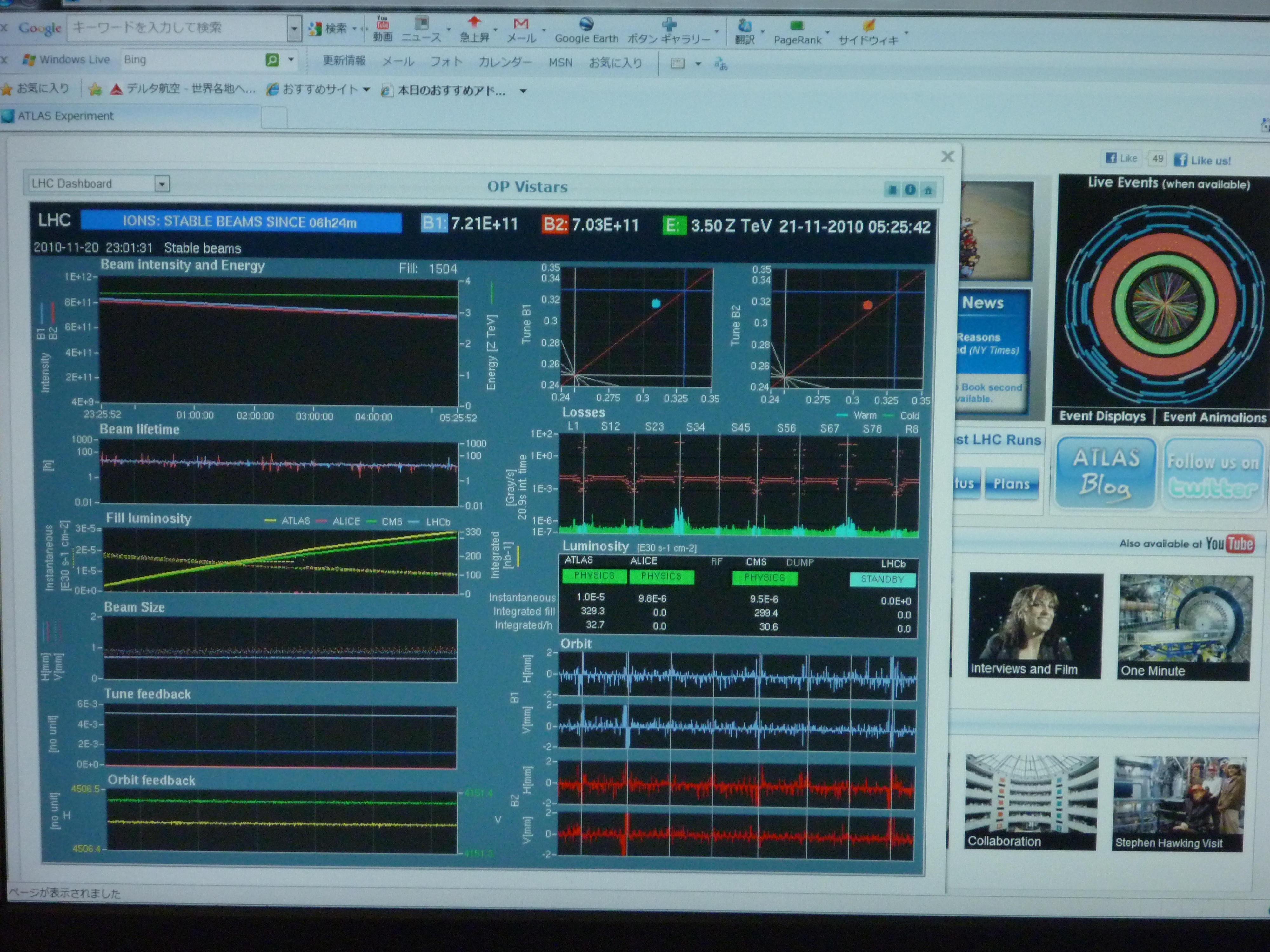The height and width of the screenshot is (952, 1270).
Task: Click Follow us on Twitter button
Action: 1213,474
